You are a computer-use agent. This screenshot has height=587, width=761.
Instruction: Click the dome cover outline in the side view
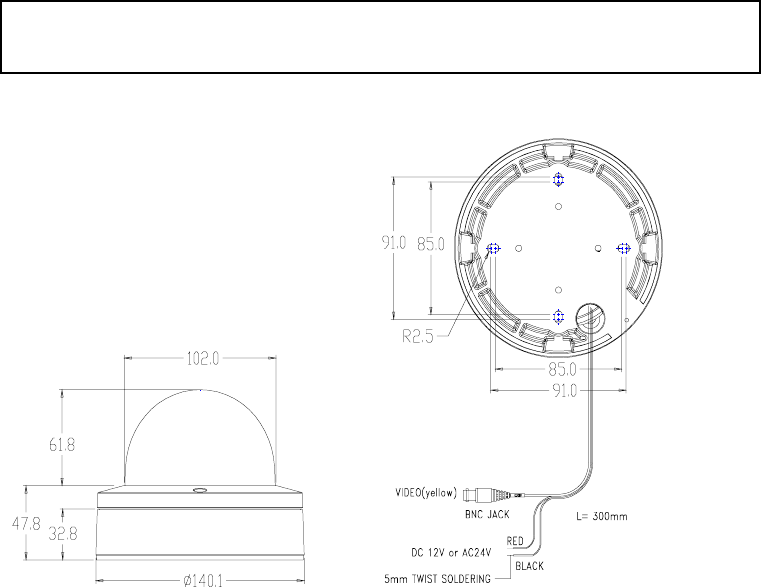pos(200,437)
